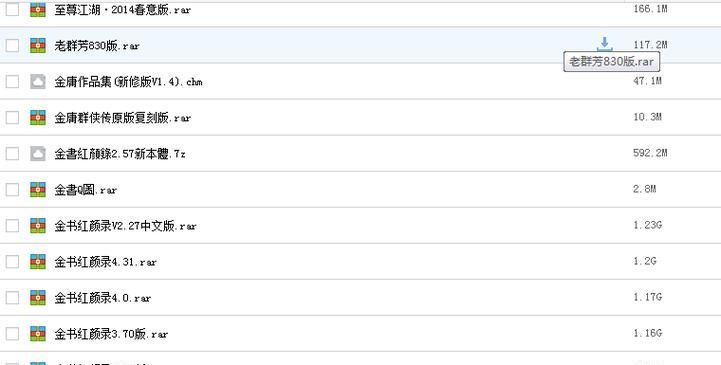
Task: Click the RAR icon beside 老群芳830版.rar
Action: click(38, 46)
